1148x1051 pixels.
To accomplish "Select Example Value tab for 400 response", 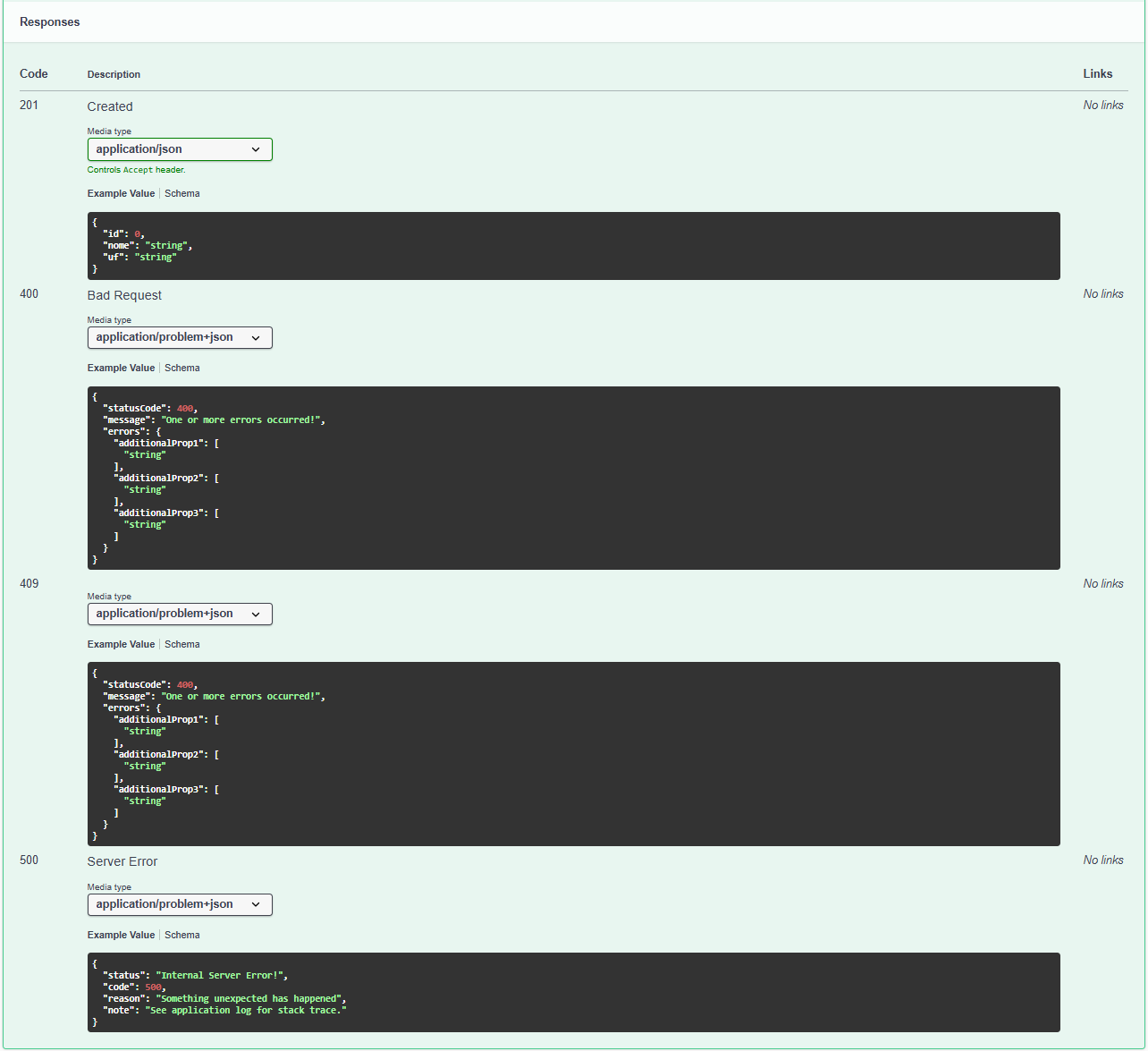I will 121,368.
